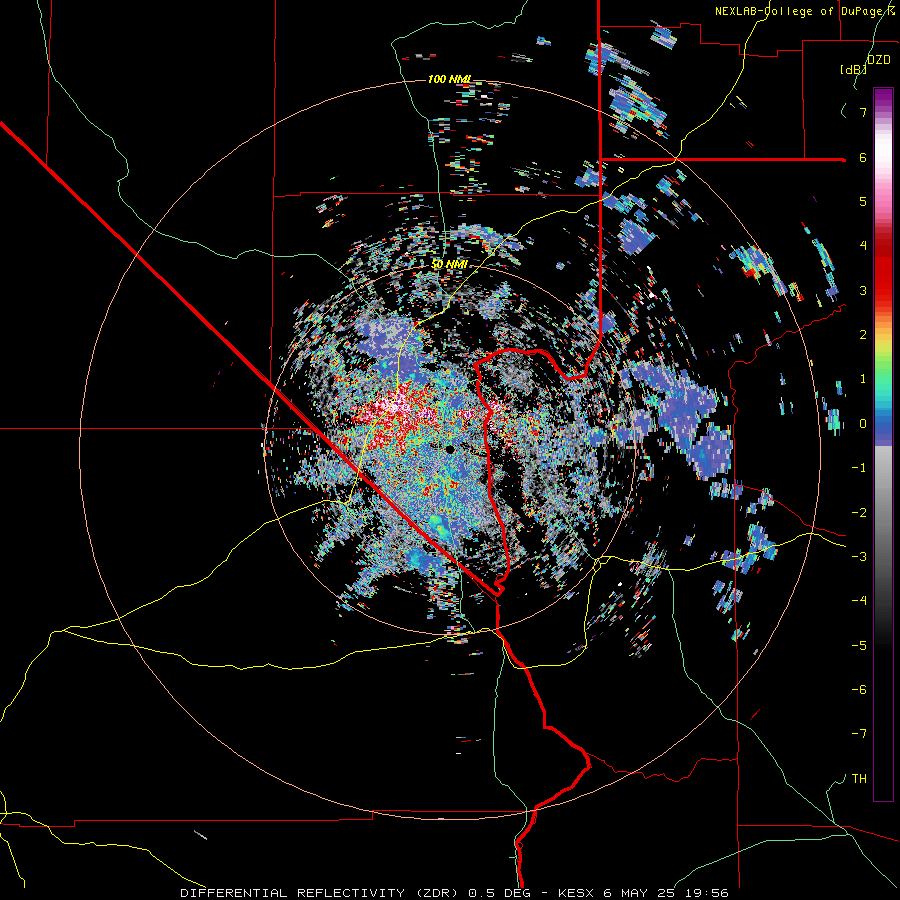Select the -5 tick on color scale
The height and width of the screenshot is (900, 900).
pos(859,646)
